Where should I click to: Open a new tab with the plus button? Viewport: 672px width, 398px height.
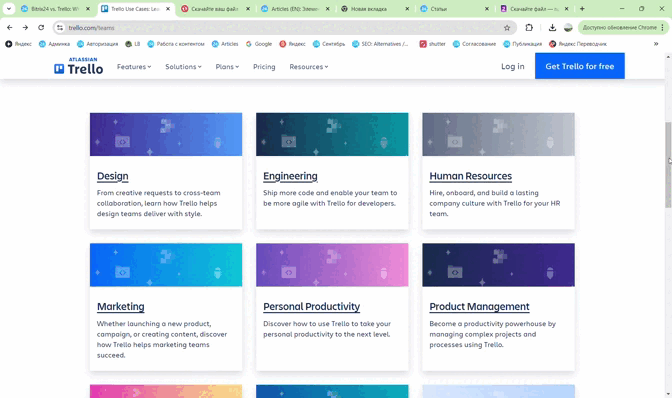click(582, 9)
